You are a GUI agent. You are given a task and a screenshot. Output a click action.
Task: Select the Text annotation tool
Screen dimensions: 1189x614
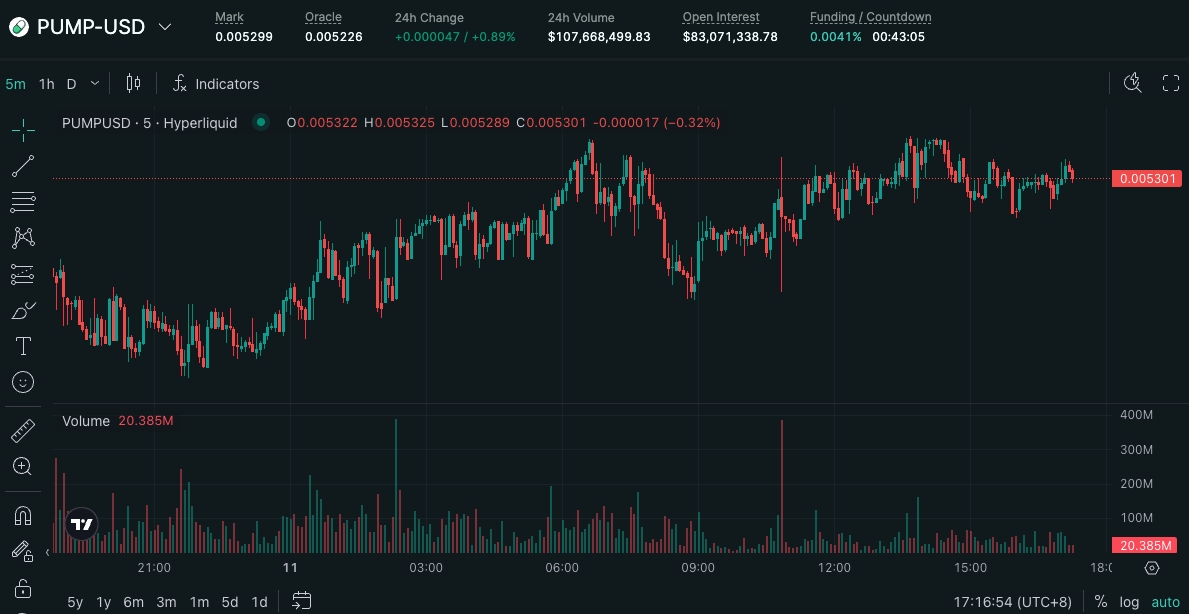point(23,346)
